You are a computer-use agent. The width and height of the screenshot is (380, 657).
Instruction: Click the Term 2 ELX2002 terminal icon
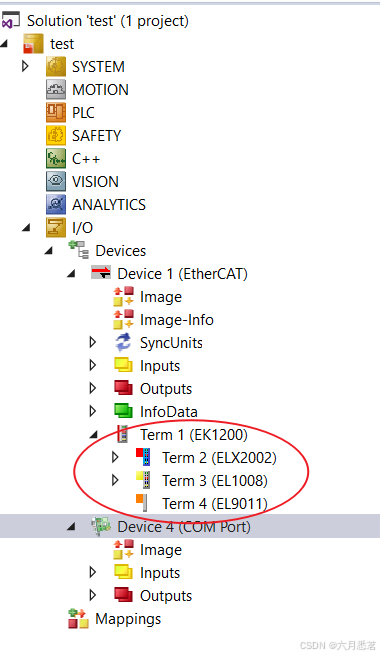click(143, 457)
